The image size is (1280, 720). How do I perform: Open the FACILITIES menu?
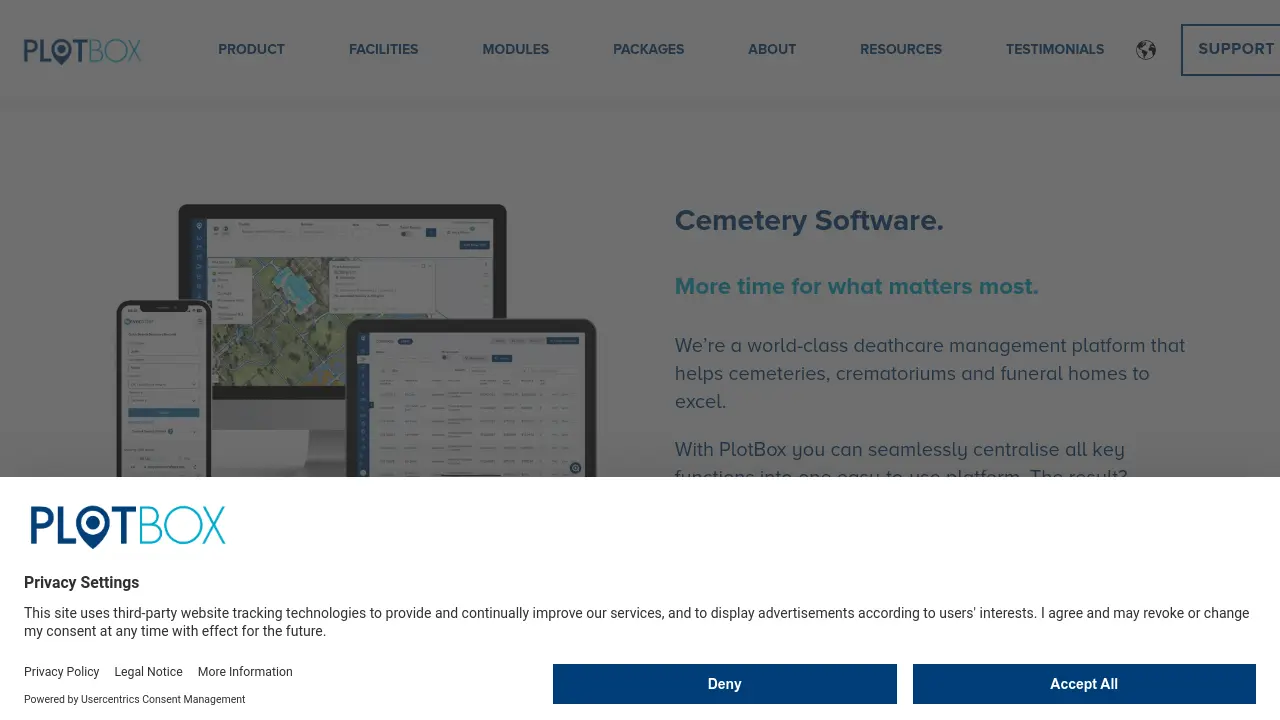coord(383,49)
